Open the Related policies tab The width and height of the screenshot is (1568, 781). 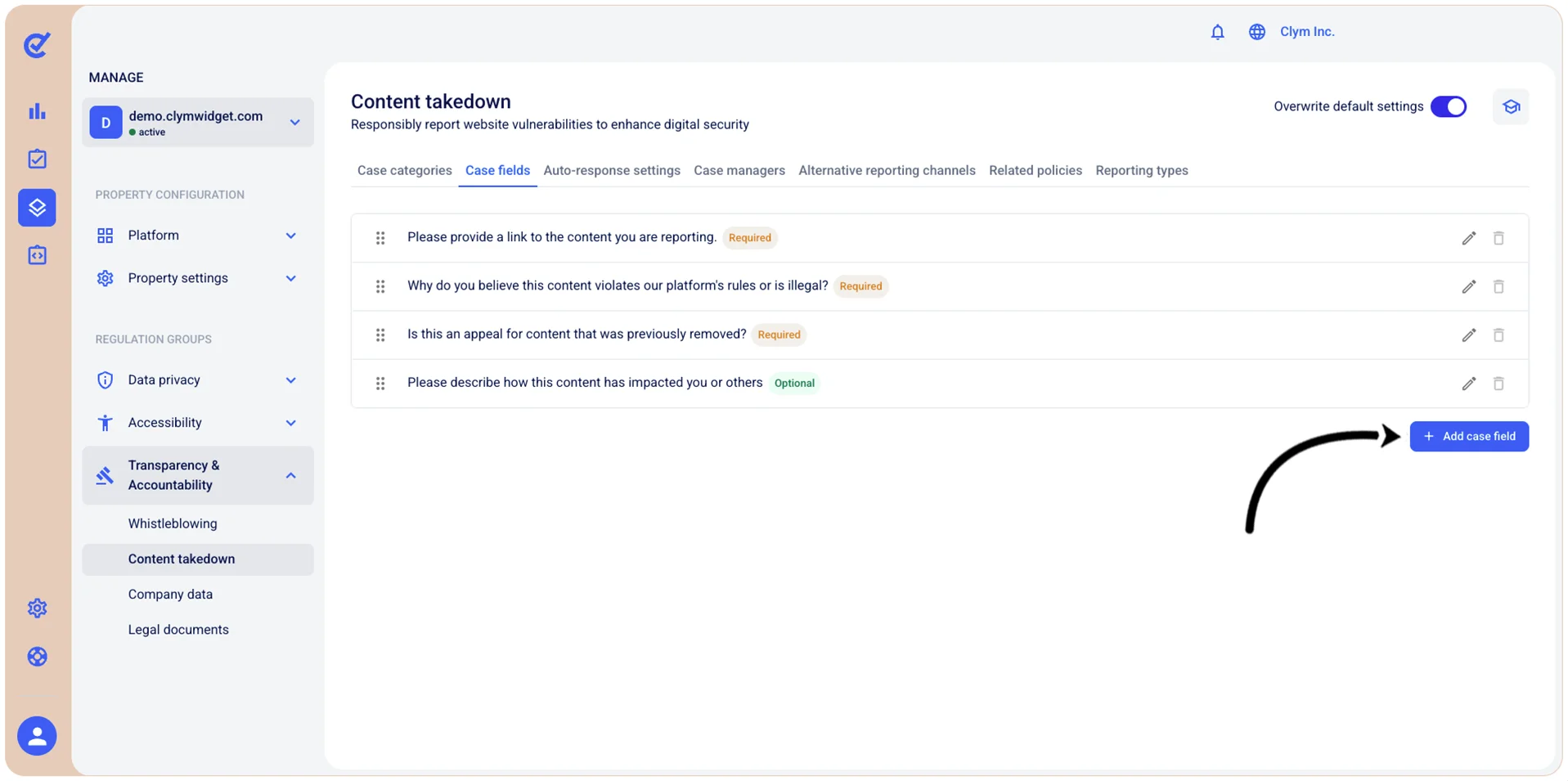tap(1035, 170)
